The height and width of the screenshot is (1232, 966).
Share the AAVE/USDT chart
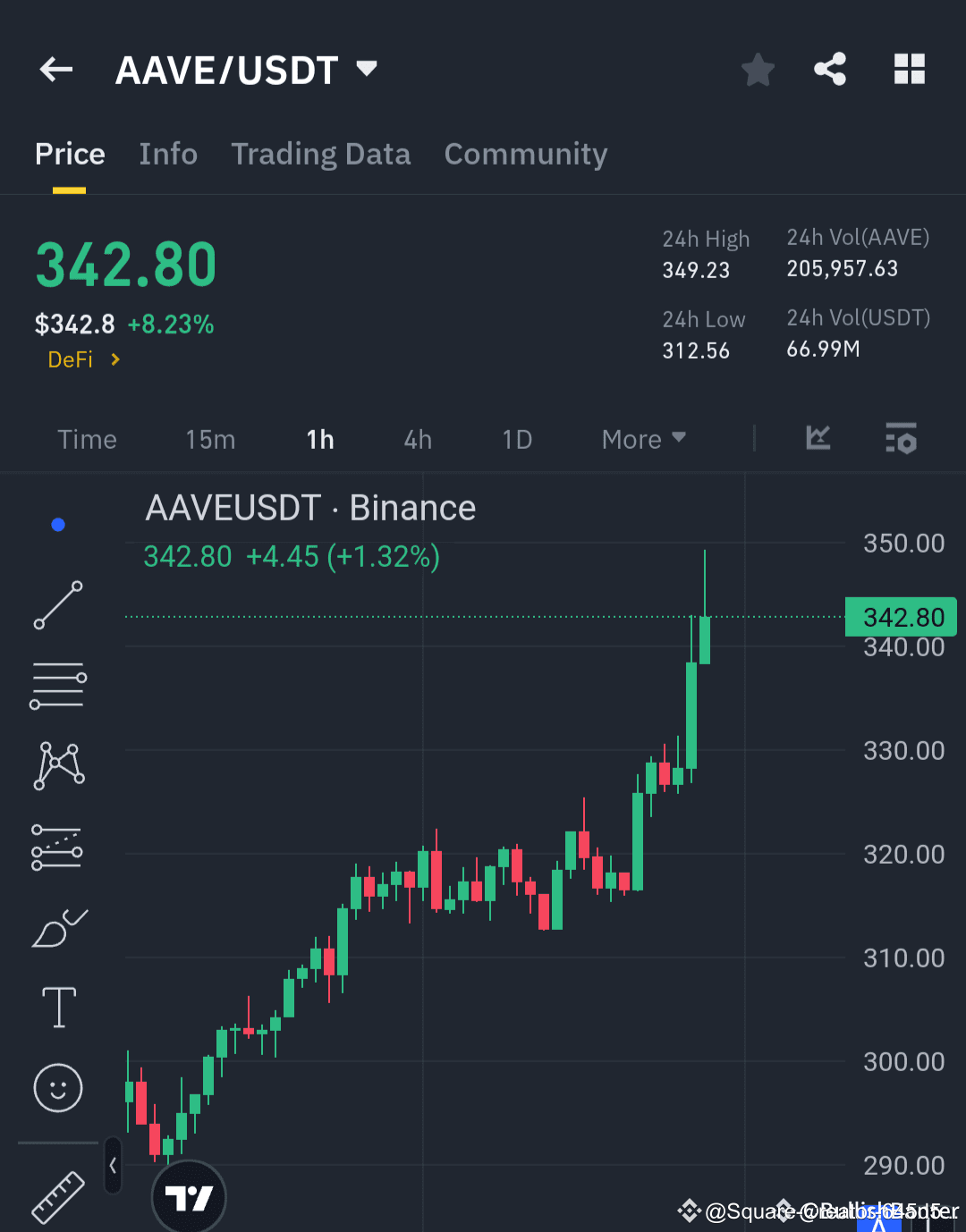tap(830, 69)
